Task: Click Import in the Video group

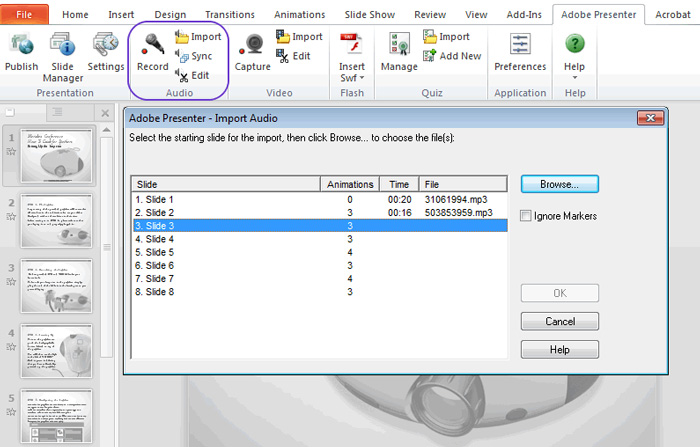Action: click(299, 37)
